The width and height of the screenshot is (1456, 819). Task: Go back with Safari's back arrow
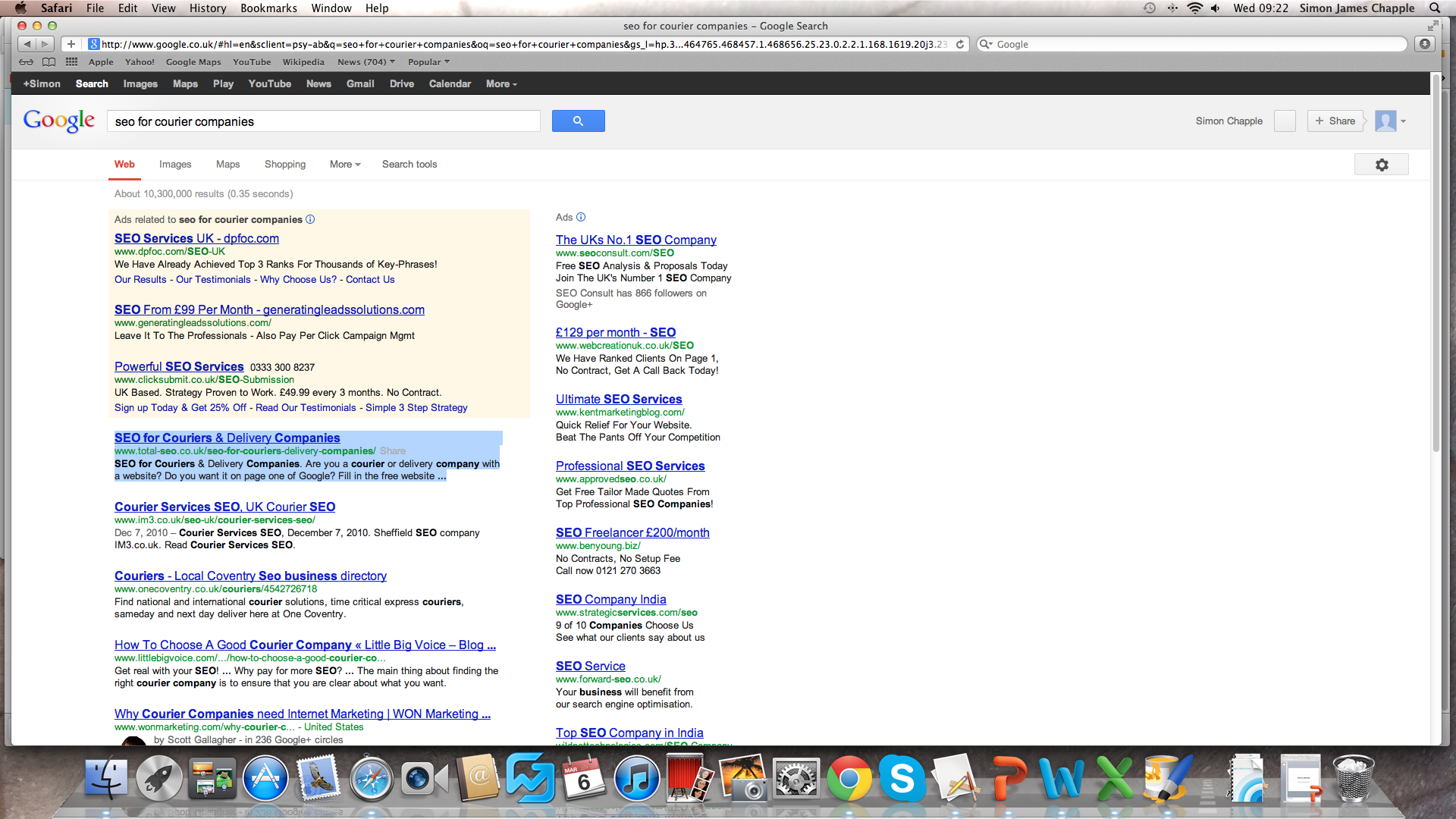coord(27,44)
